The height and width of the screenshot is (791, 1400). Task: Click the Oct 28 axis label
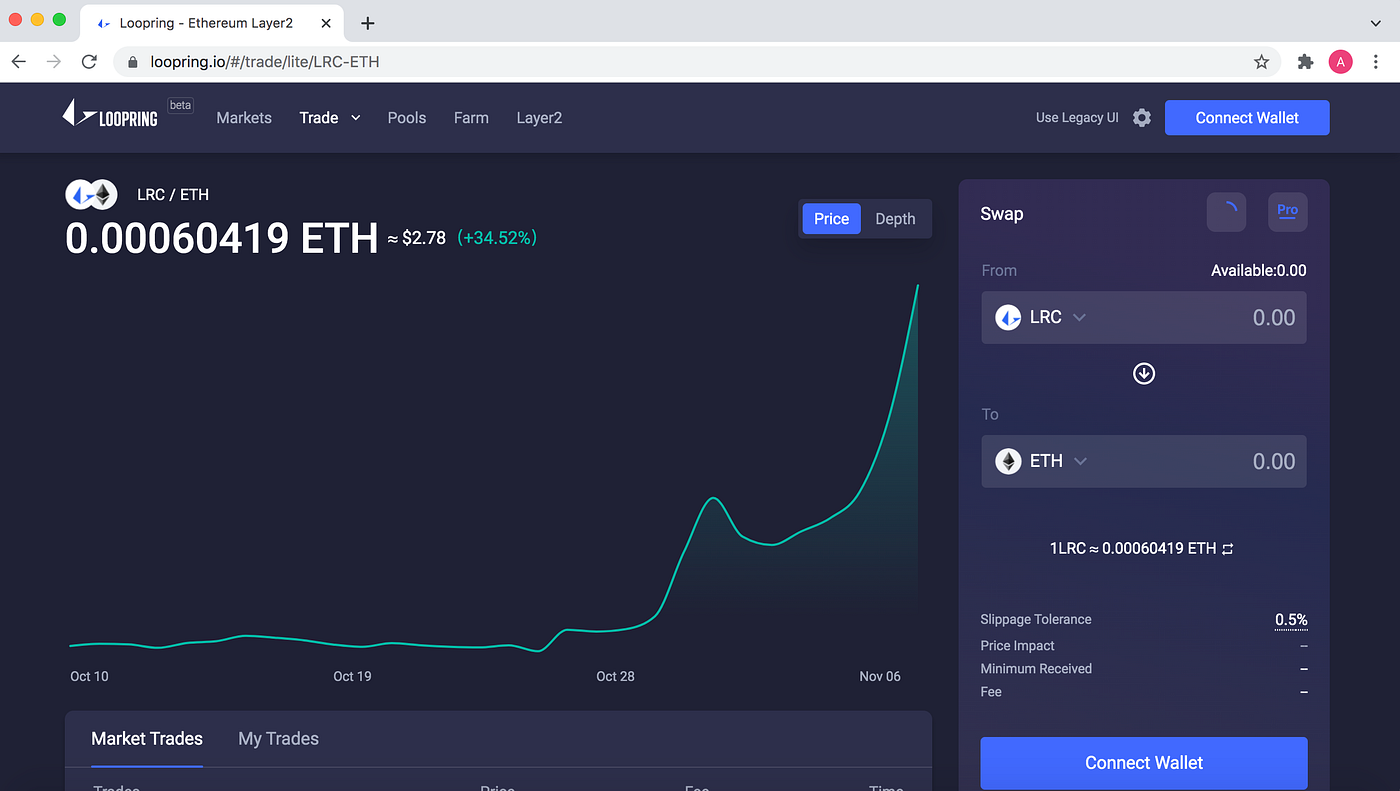[615, 677]
